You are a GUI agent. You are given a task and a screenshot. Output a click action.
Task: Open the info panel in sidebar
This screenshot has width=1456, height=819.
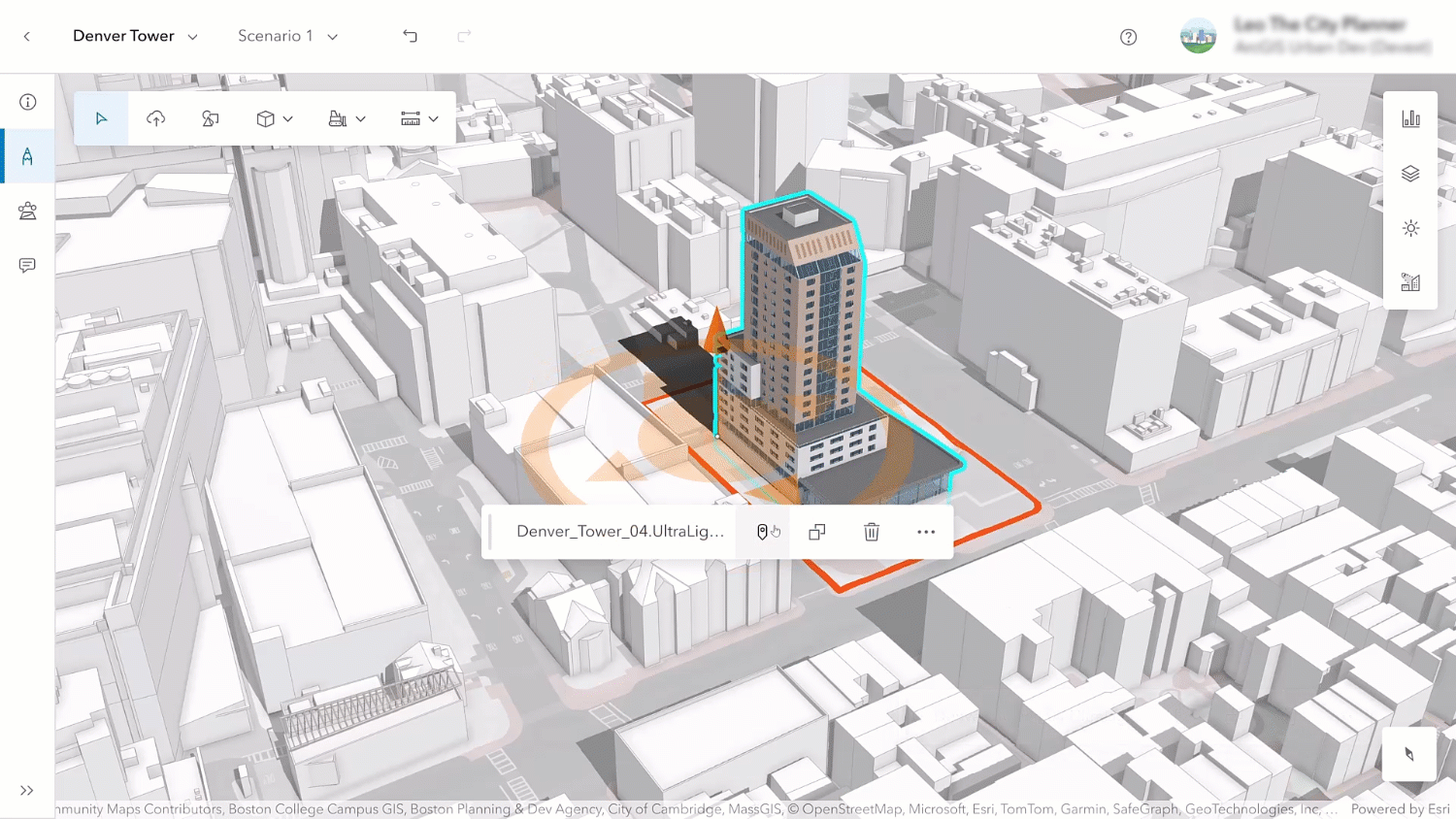(27, 102)
